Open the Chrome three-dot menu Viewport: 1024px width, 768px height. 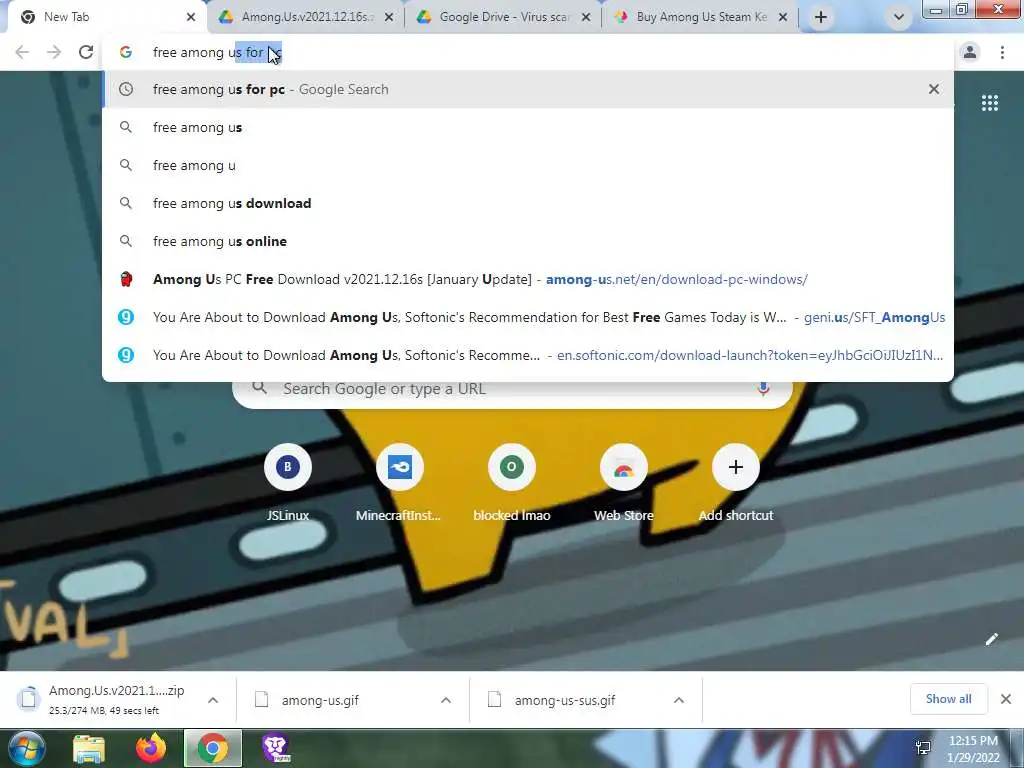point(1002,52)
